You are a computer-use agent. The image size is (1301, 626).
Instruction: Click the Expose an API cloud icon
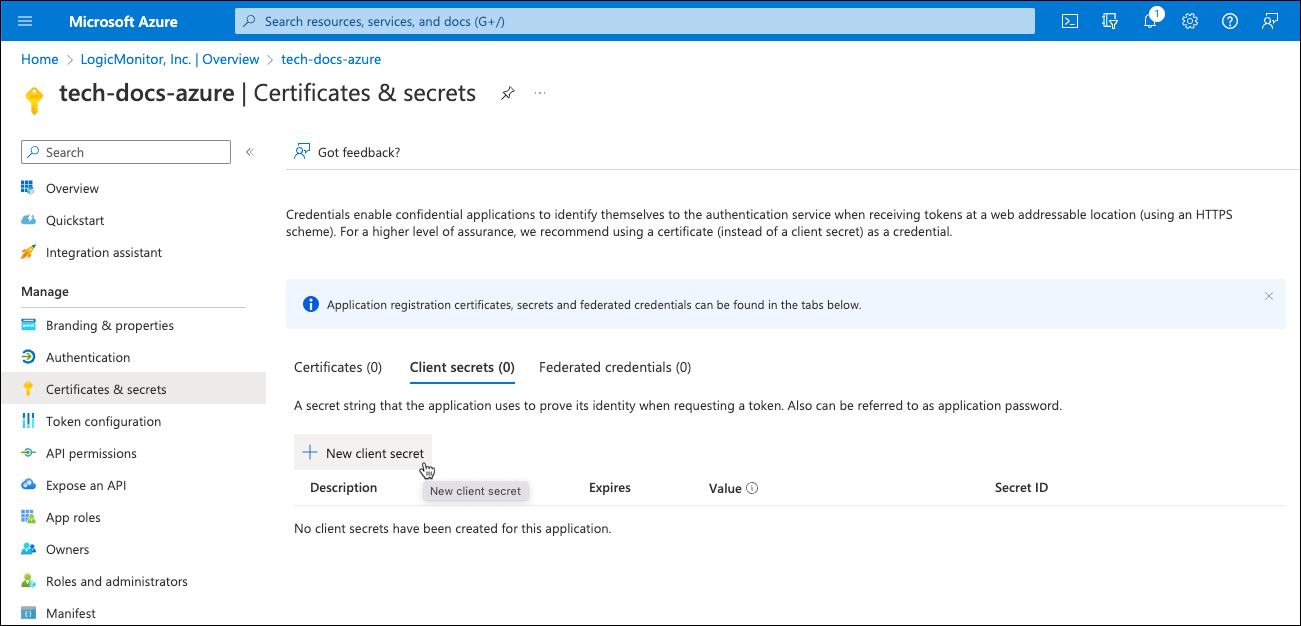click(x=28, y=485)
